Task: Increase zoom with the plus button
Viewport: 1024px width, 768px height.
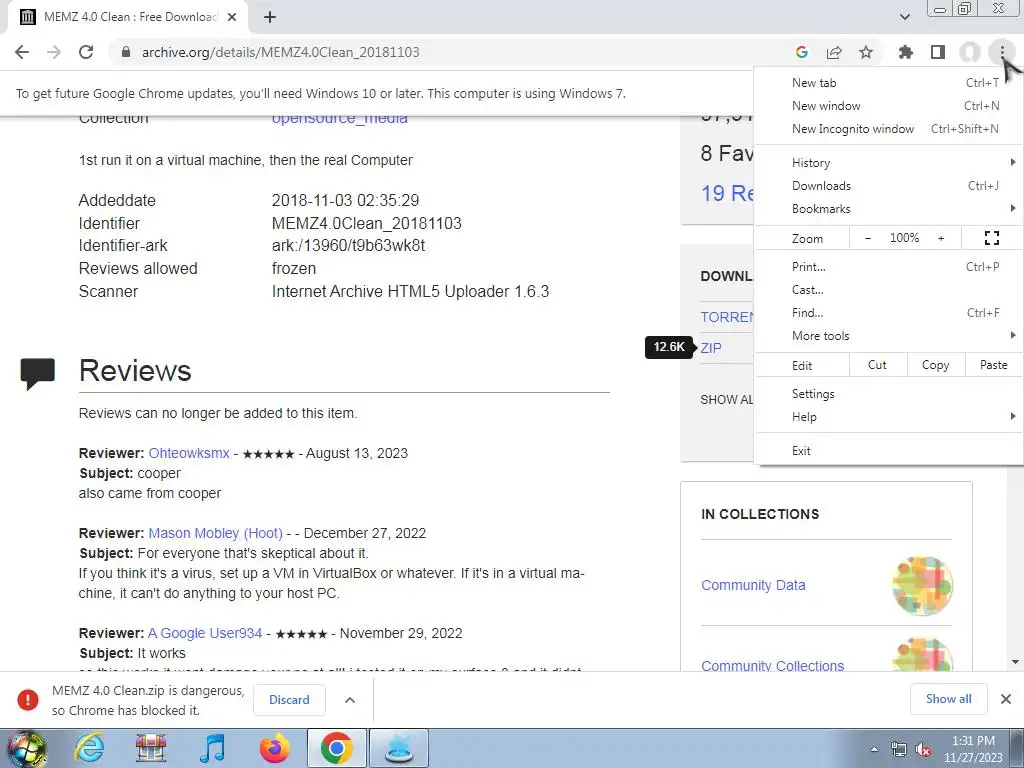Action: coord(941,238)
